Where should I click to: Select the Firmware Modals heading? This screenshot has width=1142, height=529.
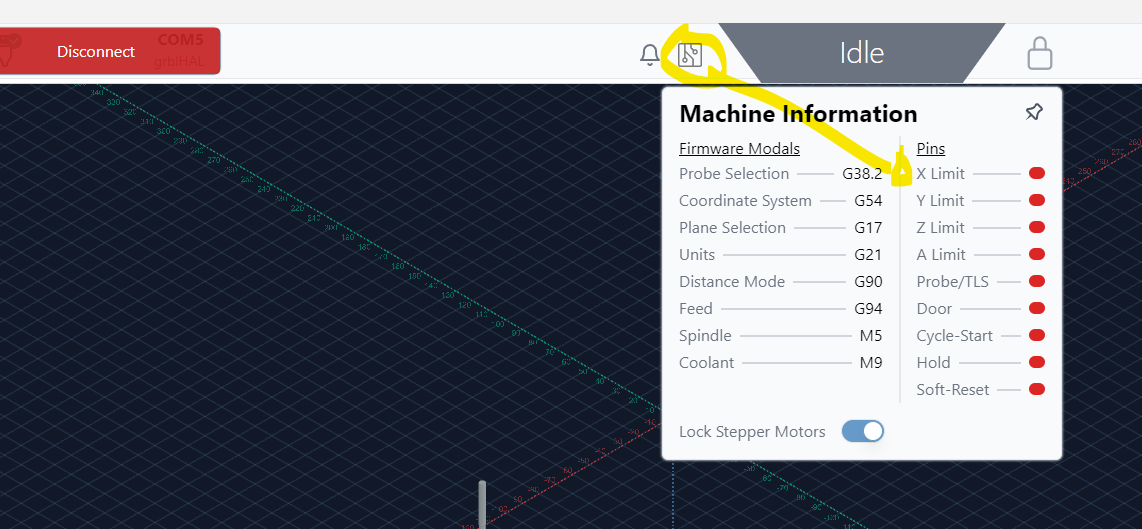click(739, 149)
